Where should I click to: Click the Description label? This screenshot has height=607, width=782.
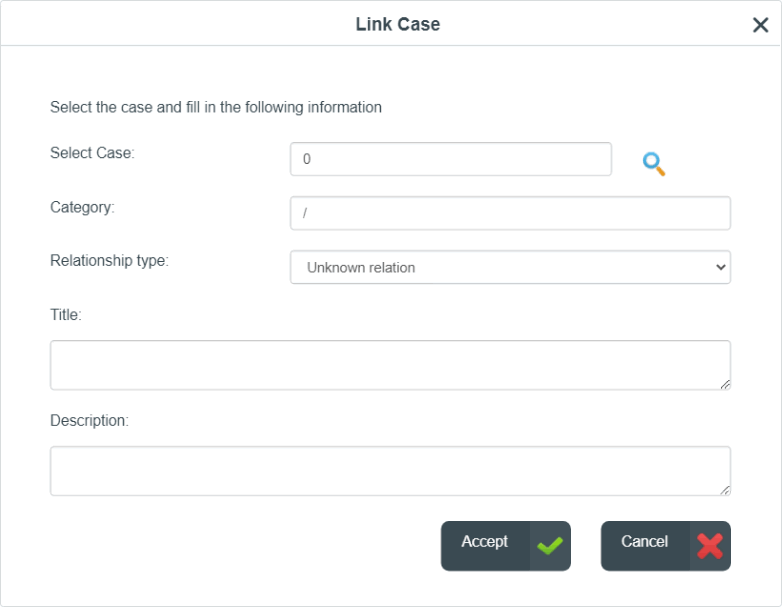tap(89, 420)
